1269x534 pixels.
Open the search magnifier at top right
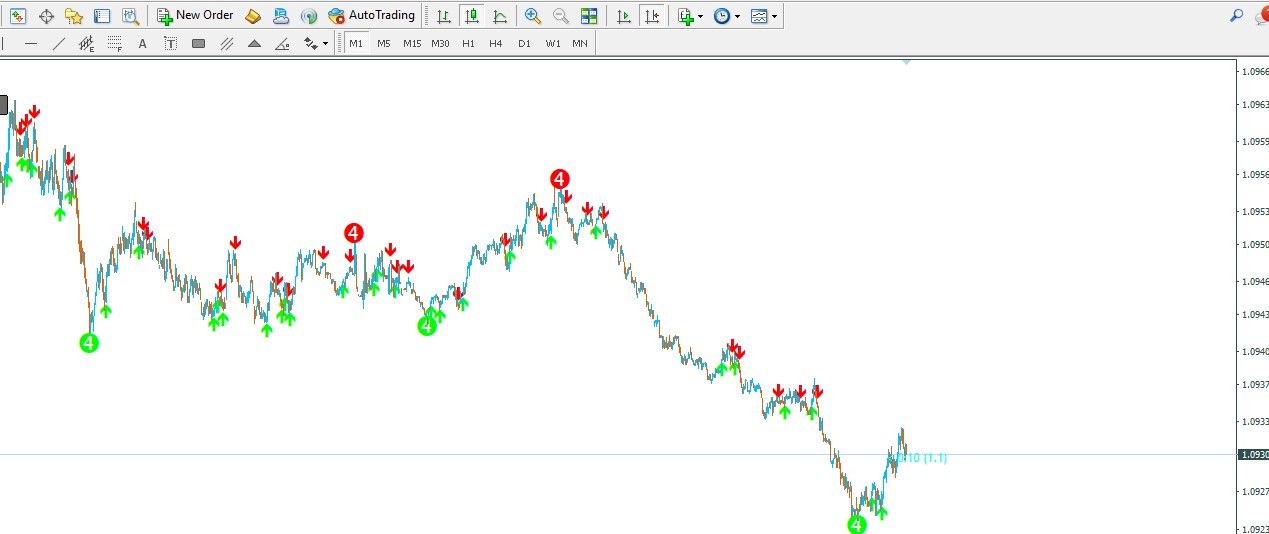click(1237, 16)
